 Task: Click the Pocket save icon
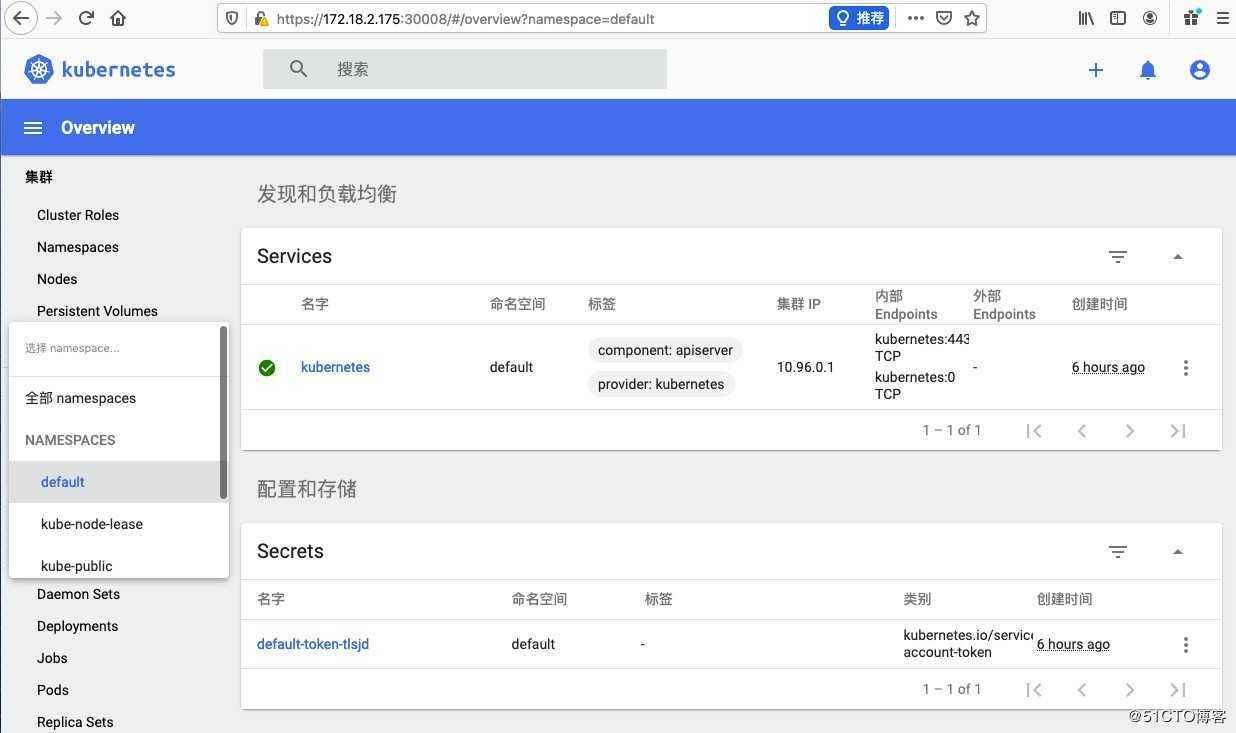(x=943, y=18)
